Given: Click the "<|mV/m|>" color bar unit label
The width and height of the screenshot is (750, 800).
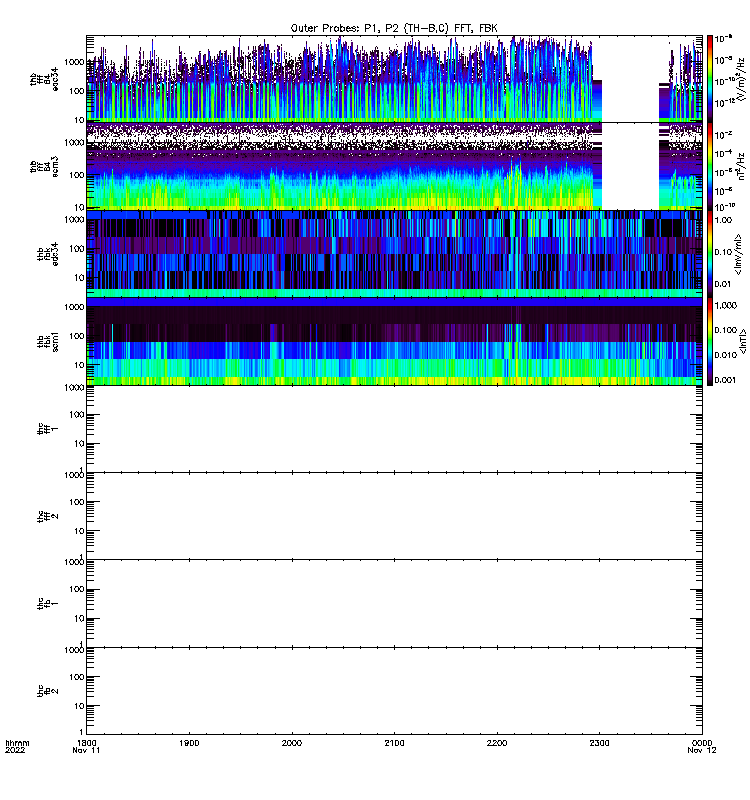Looking at the screenshot, I should pyautogui.click(x=738, y=254).
